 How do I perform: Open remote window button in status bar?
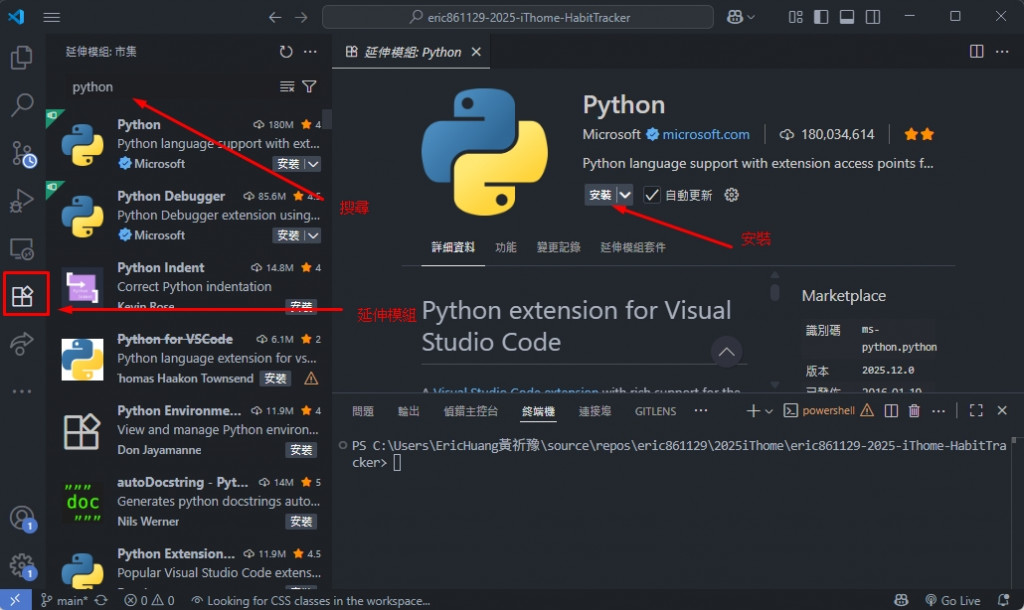click(15, 600)
